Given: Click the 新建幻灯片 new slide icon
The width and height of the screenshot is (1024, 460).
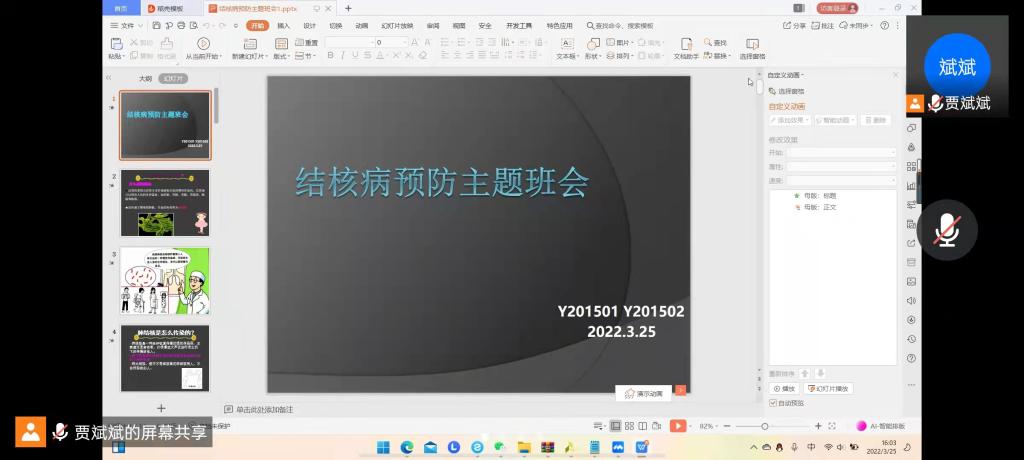Looking at the screenshot, I should point(248,43).
